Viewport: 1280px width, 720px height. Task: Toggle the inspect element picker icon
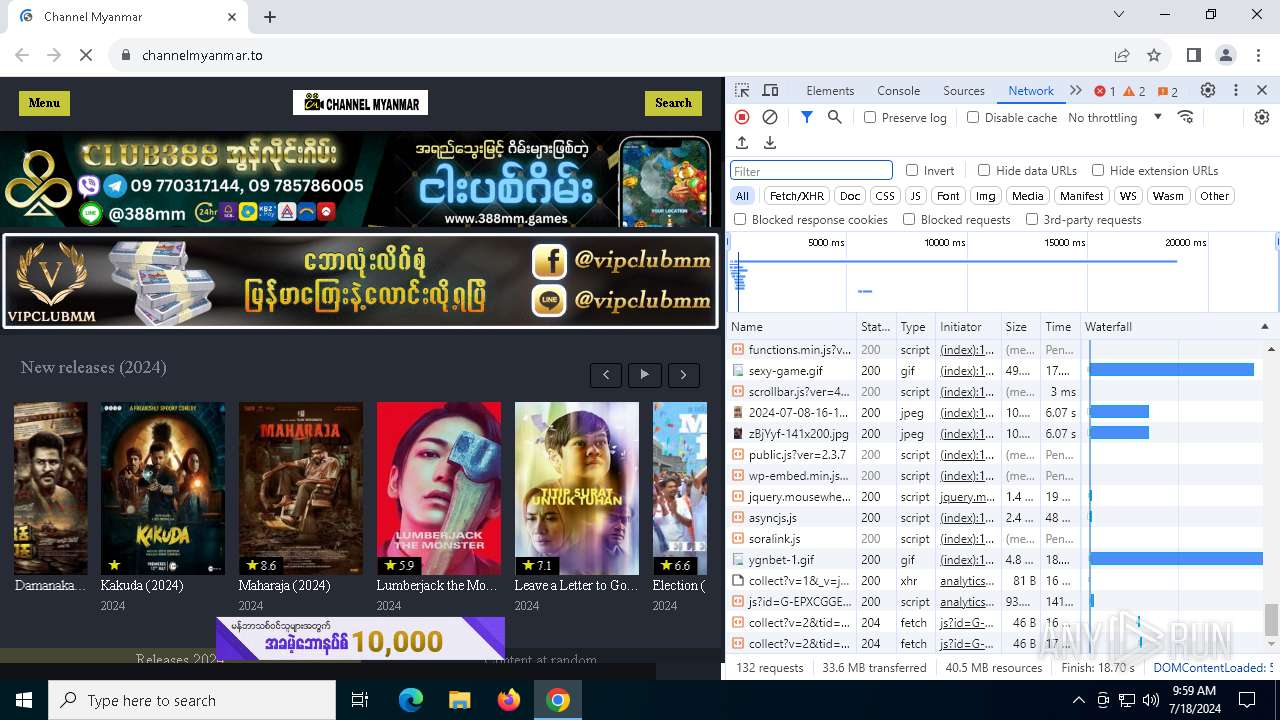[742, 91]
